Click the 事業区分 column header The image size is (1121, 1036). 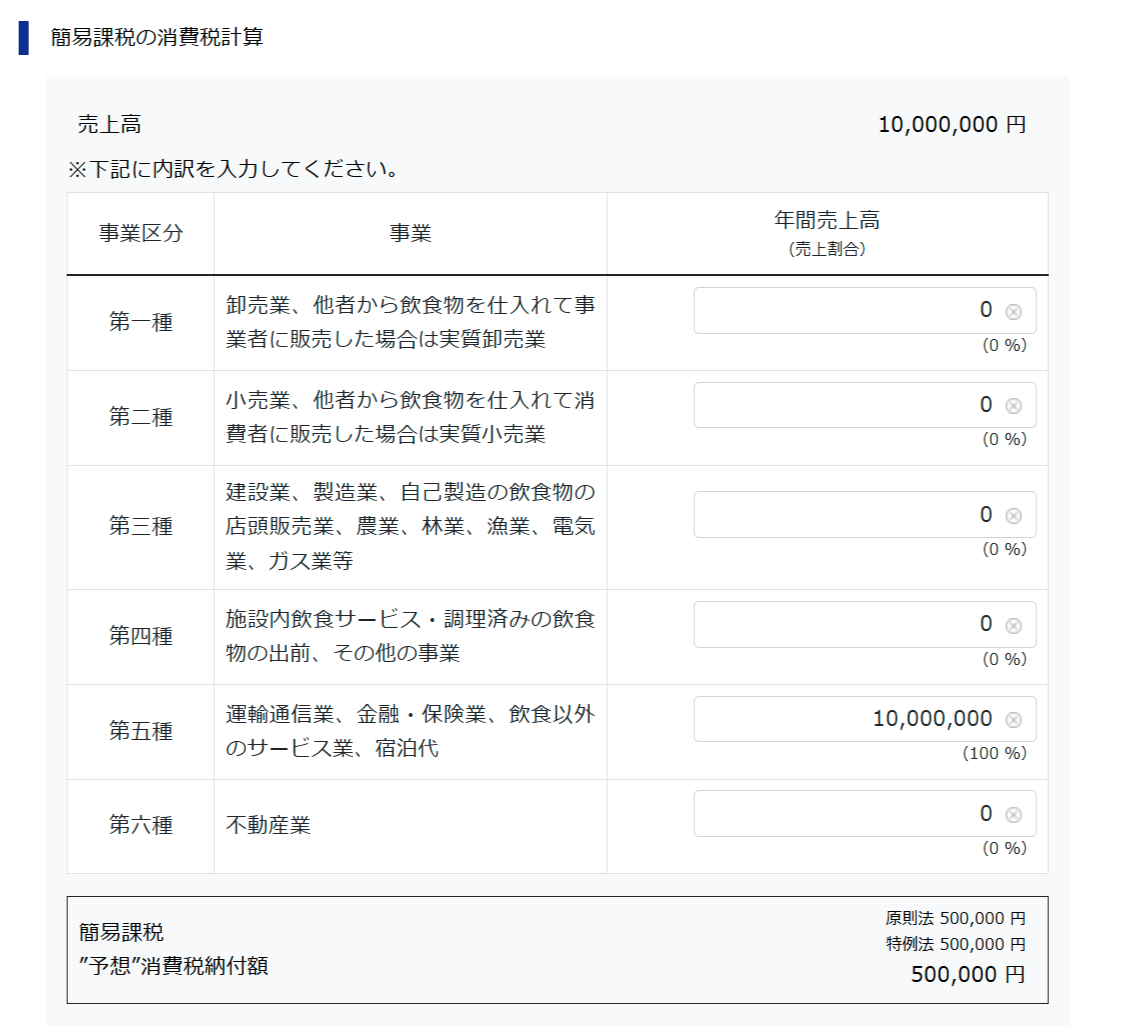pos(140,232)
